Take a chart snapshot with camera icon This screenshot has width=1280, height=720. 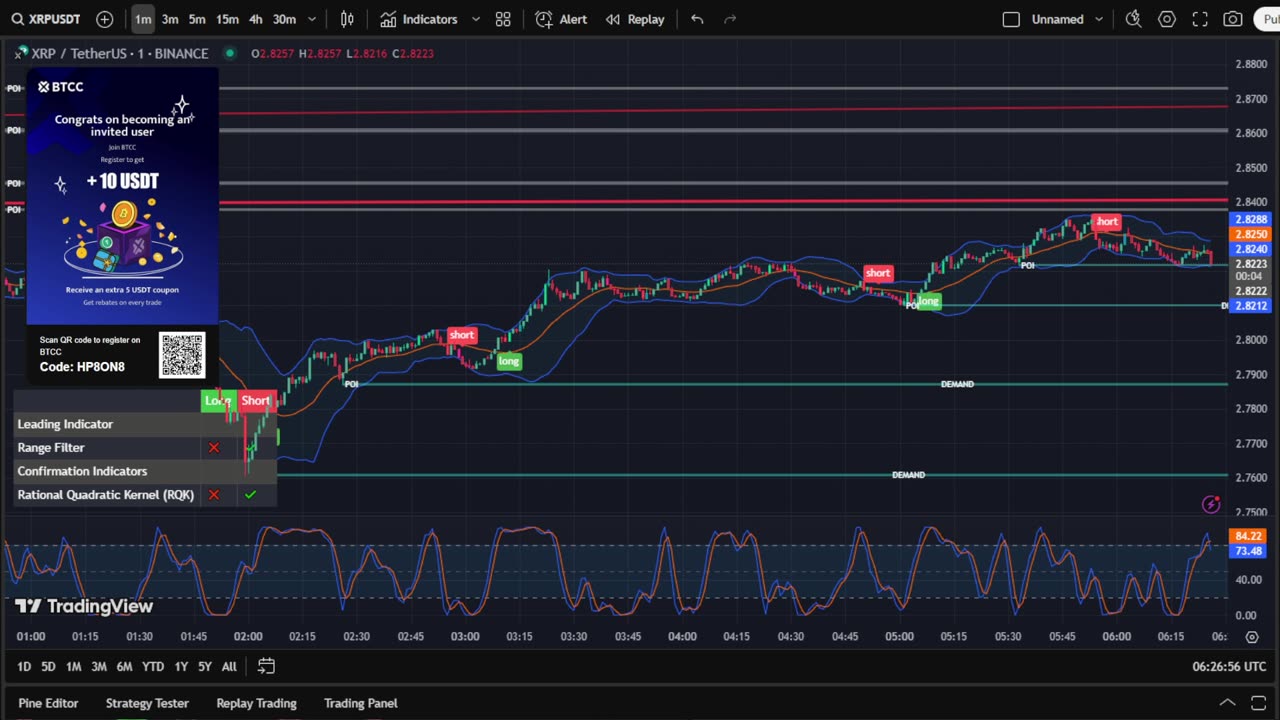[1233, 19]
